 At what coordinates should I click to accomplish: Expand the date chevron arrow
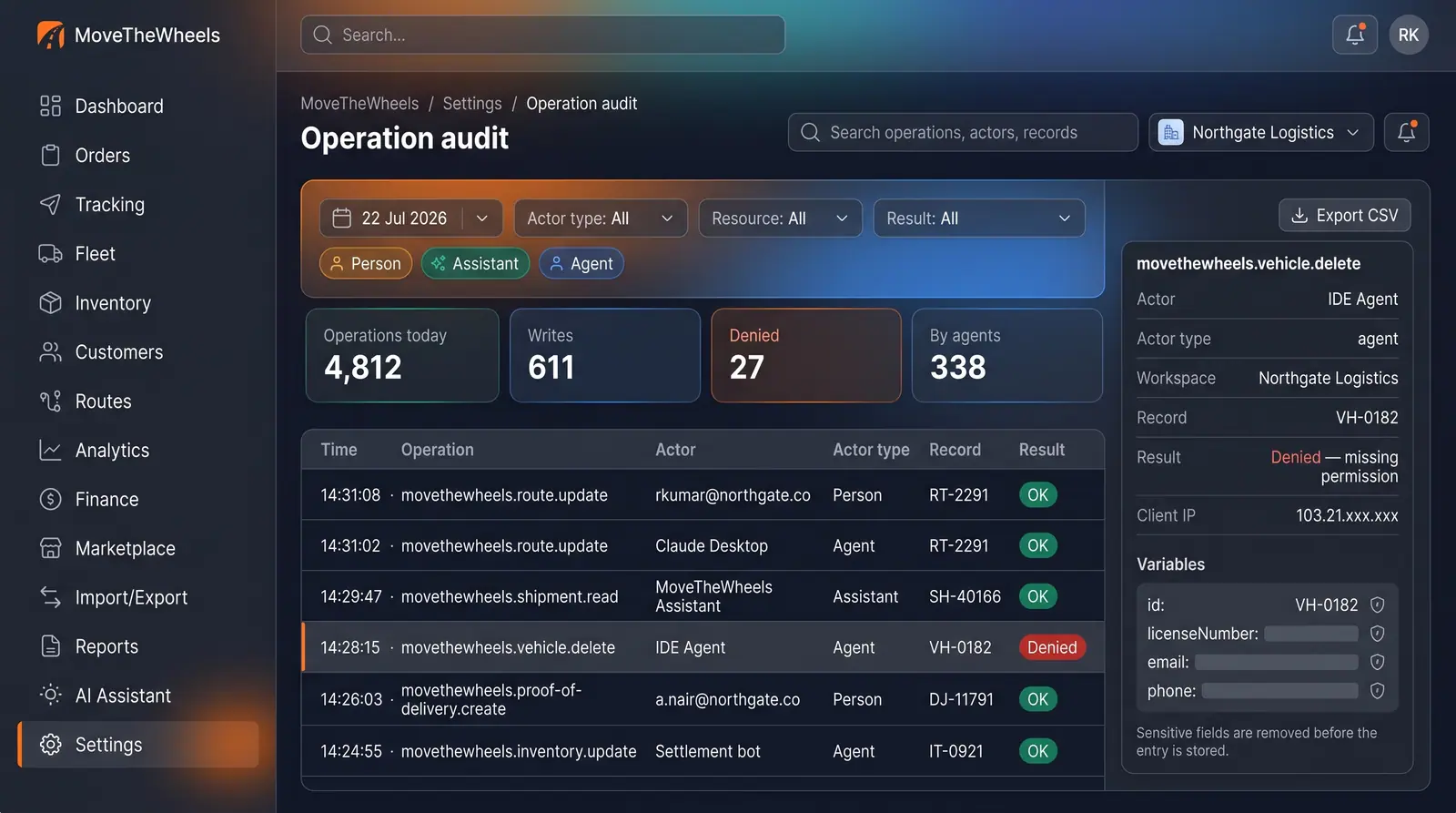click(482, 218)
